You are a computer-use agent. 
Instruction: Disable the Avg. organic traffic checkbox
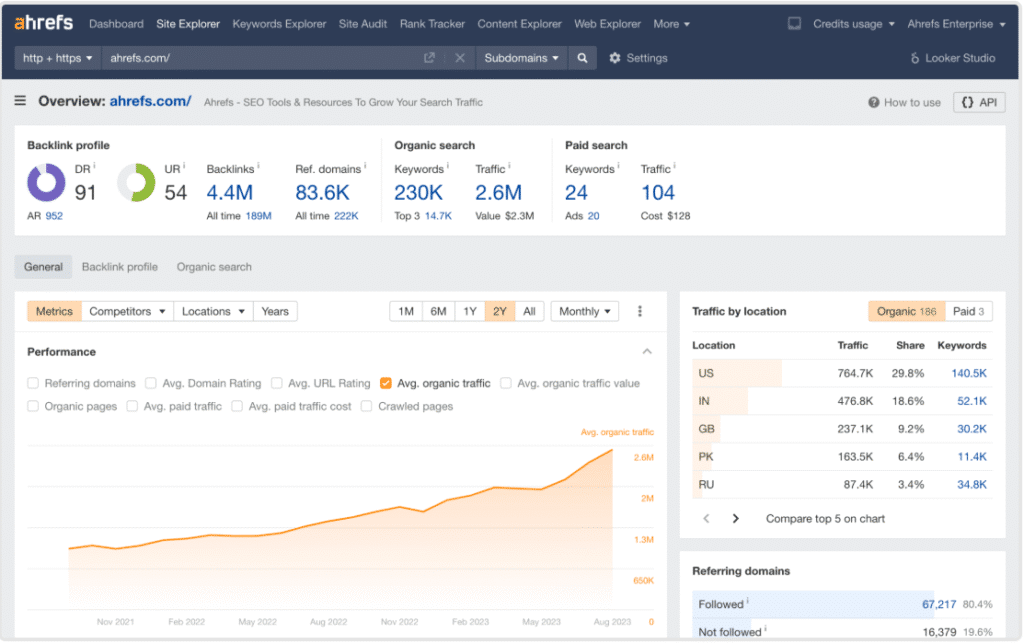385,383
